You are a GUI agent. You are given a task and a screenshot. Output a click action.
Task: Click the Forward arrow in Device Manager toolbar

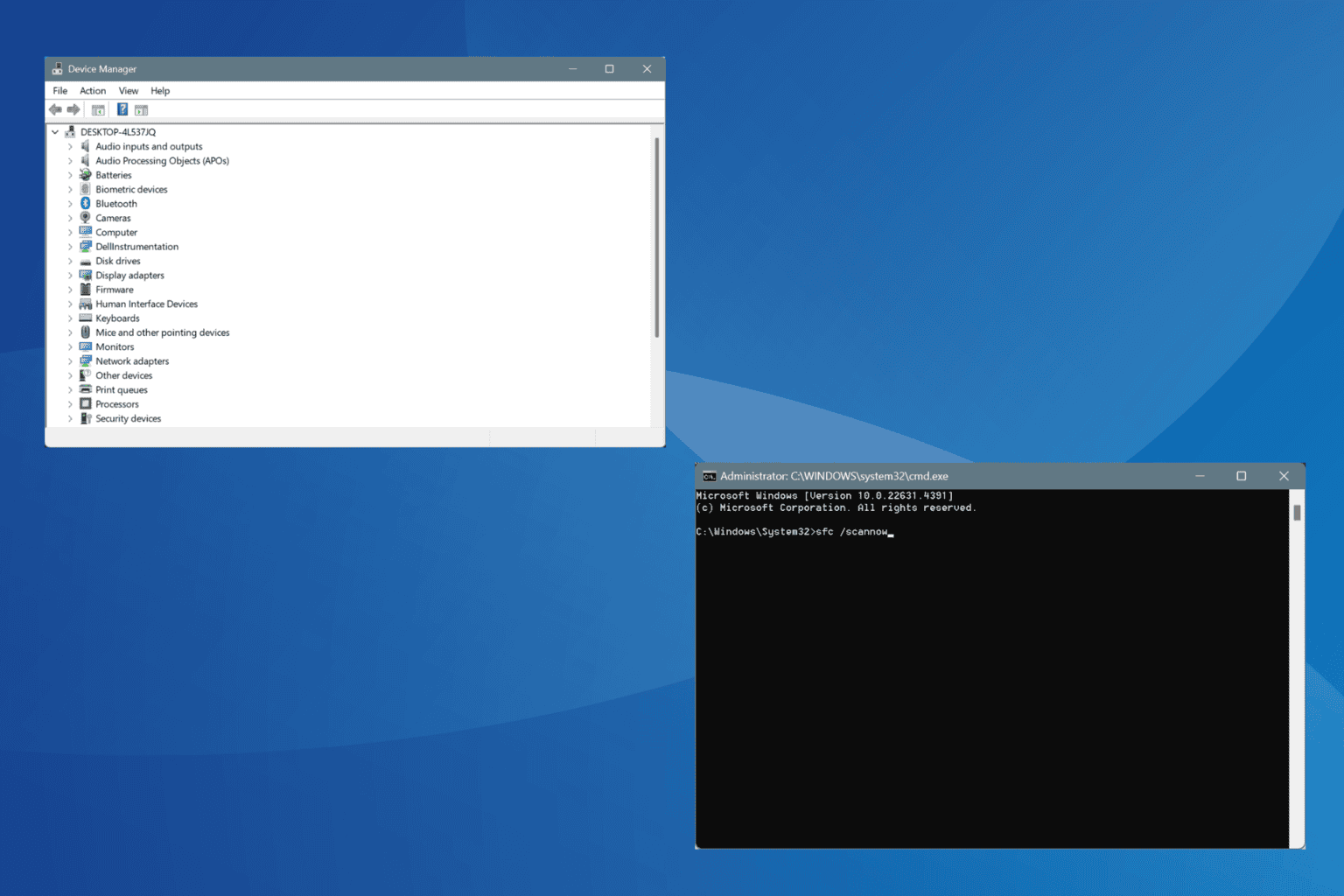point(73,109)
